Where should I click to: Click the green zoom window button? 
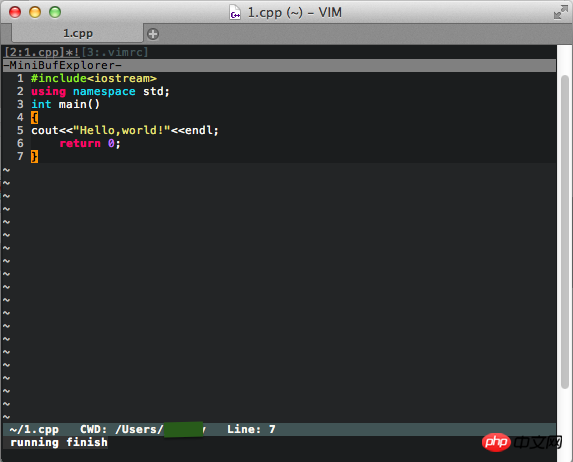(55, 12)
